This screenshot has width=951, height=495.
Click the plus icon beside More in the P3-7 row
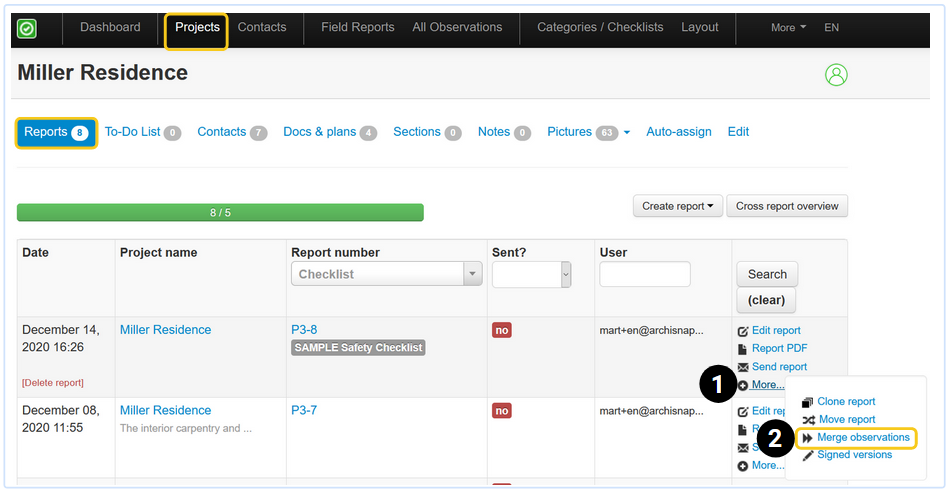(x=743, y=466)
